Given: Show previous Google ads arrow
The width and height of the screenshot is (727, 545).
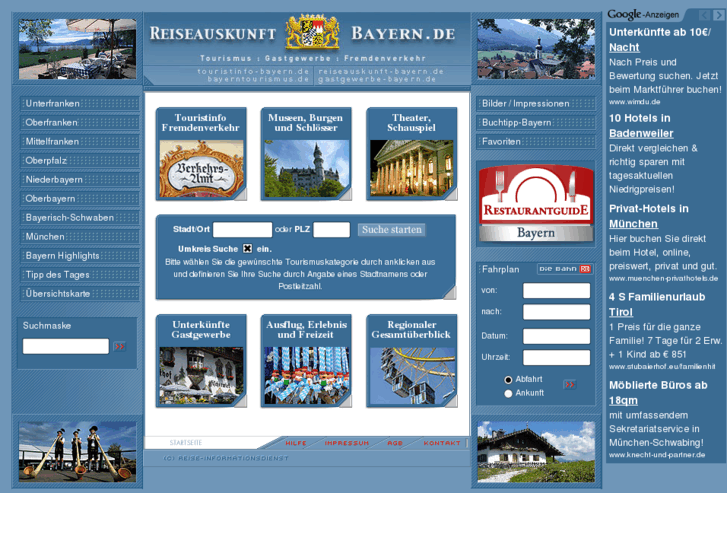Looking at the screenshot, I should [704, 15].
